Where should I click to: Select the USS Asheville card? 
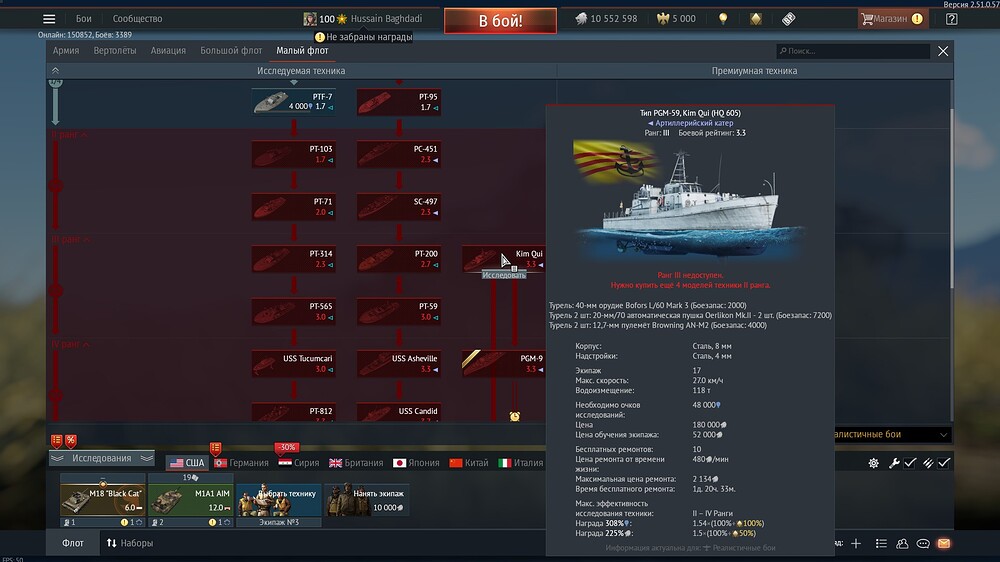[399, 364]
